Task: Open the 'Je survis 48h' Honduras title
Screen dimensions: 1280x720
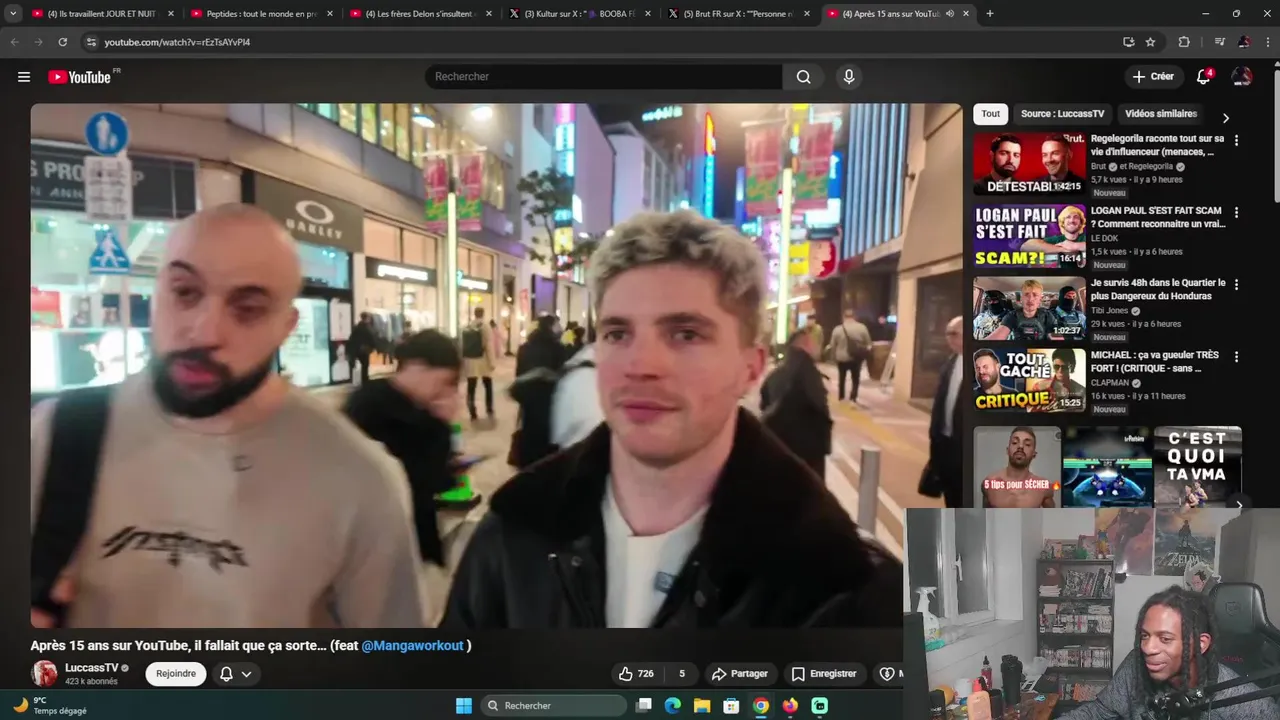Action: click(x=1157, y=290)
